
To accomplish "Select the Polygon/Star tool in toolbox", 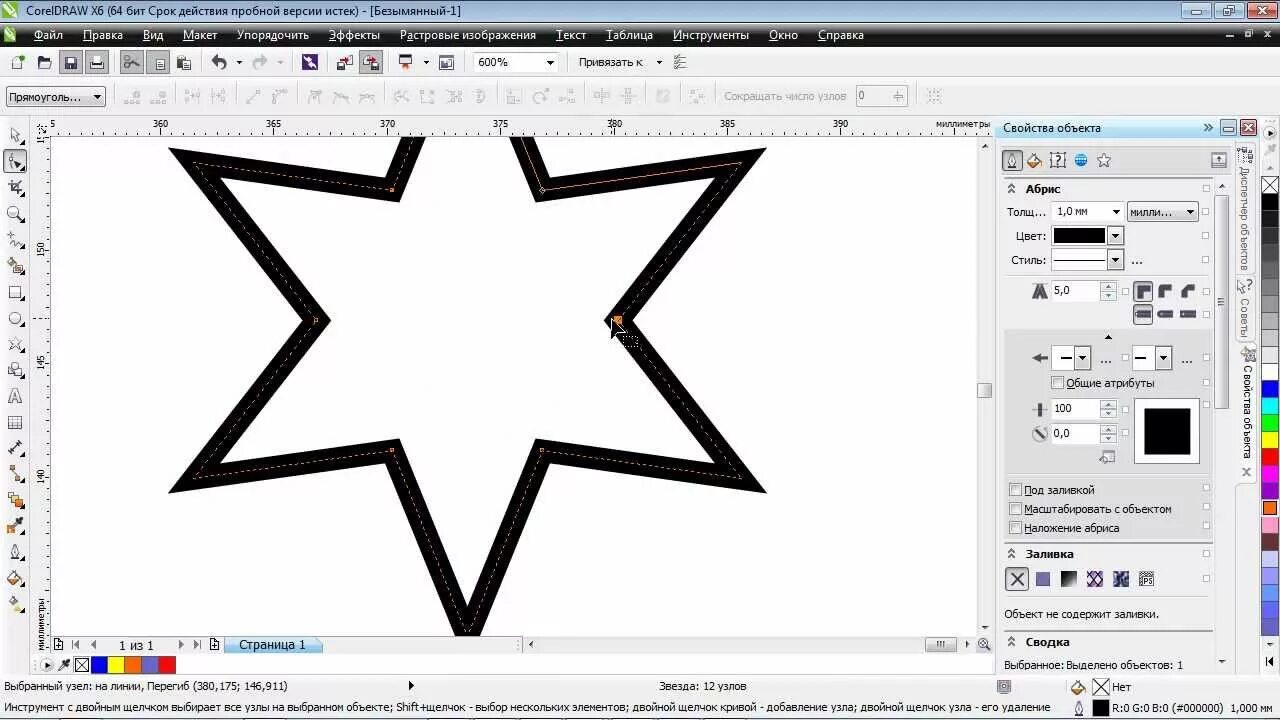I will coord(15,345).
